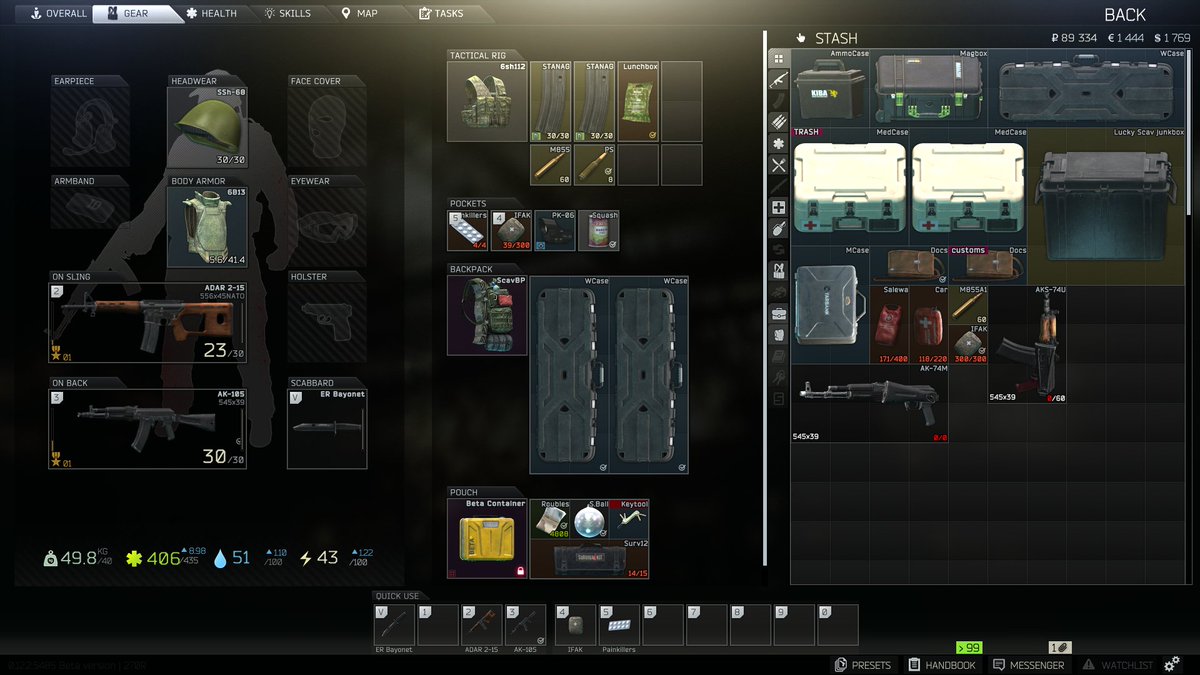Open settings gear in bottom right corner

pyautogui.click(x=1172, y=664)
